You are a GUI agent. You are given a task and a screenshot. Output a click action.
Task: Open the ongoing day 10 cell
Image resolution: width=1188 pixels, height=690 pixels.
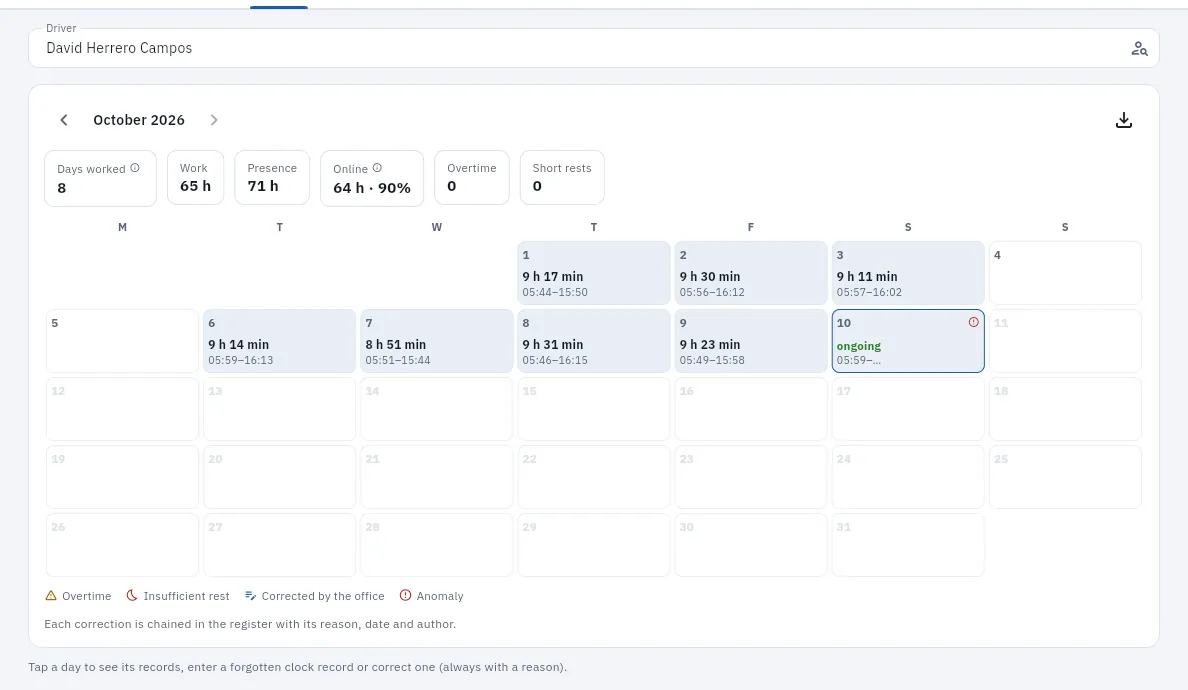click(x=908, y=341)
